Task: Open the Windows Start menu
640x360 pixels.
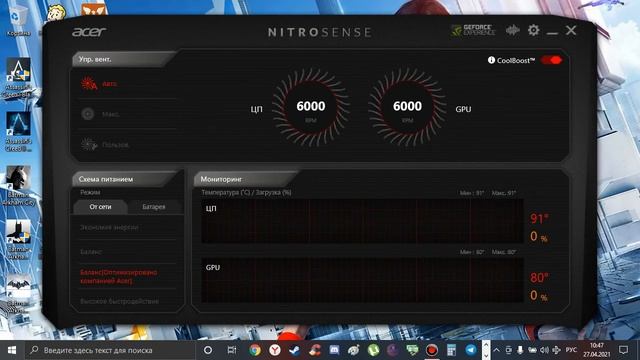Action: point(12,350)
